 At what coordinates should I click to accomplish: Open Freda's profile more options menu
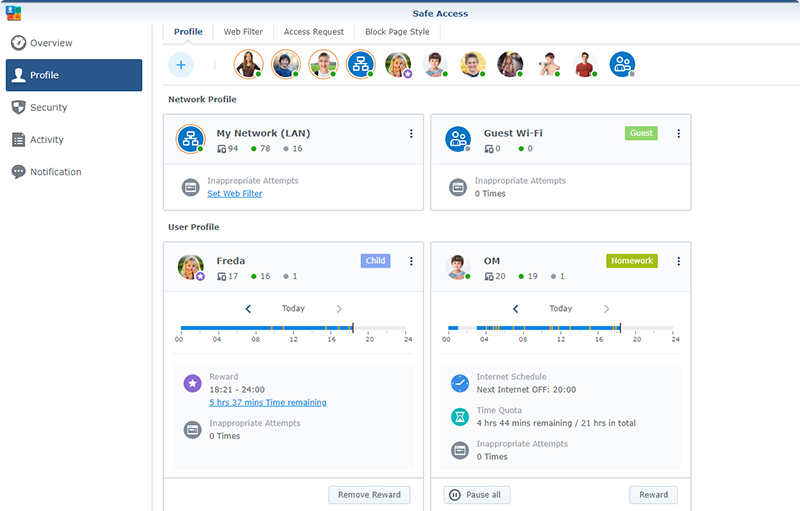tap(411, 262)
